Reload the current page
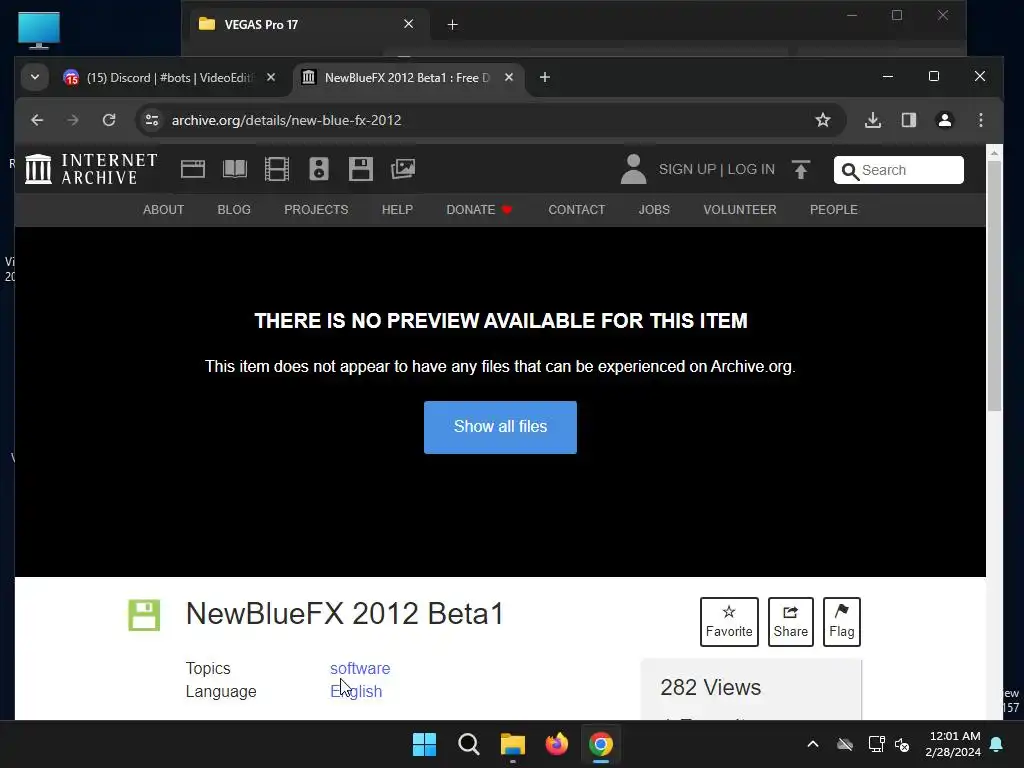The height and width of the screenshot is (768, 1024). click(109, 120)
